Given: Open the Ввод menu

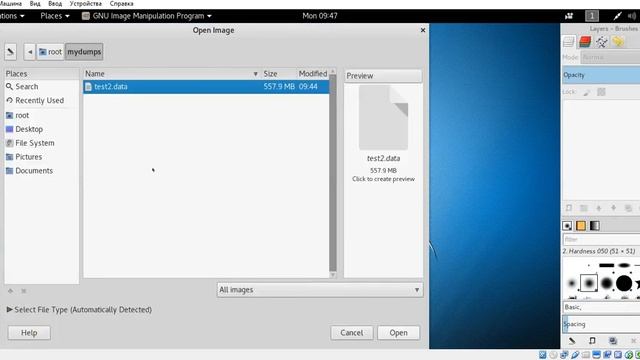Looking at the screenshot, I should pyautogui.click(x=55, y=4).
